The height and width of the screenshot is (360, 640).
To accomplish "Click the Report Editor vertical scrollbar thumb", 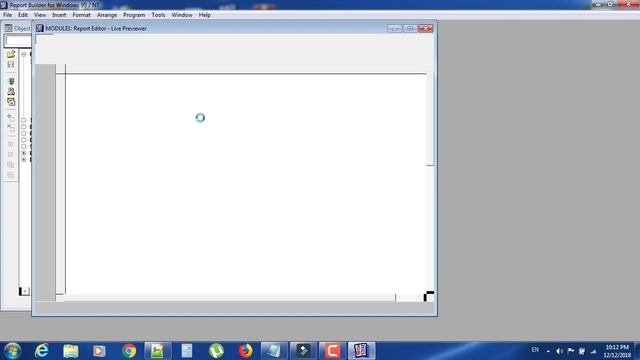I will point(430,119).
